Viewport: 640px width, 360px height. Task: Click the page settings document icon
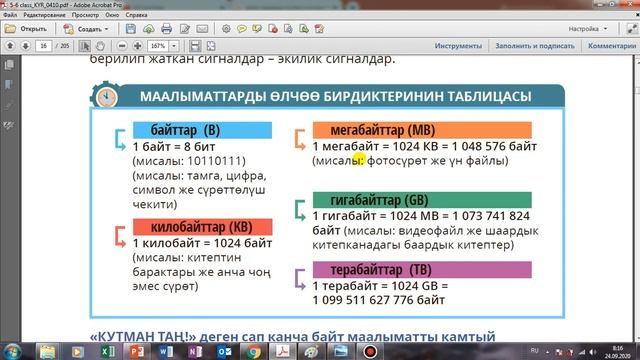[288, 29]
